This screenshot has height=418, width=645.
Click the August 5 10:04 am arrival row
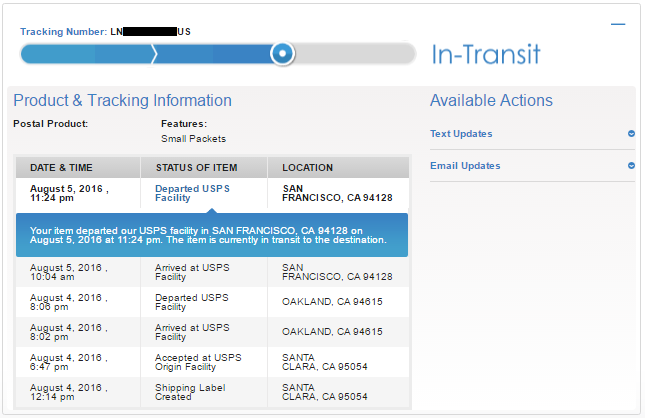(212, 272)
